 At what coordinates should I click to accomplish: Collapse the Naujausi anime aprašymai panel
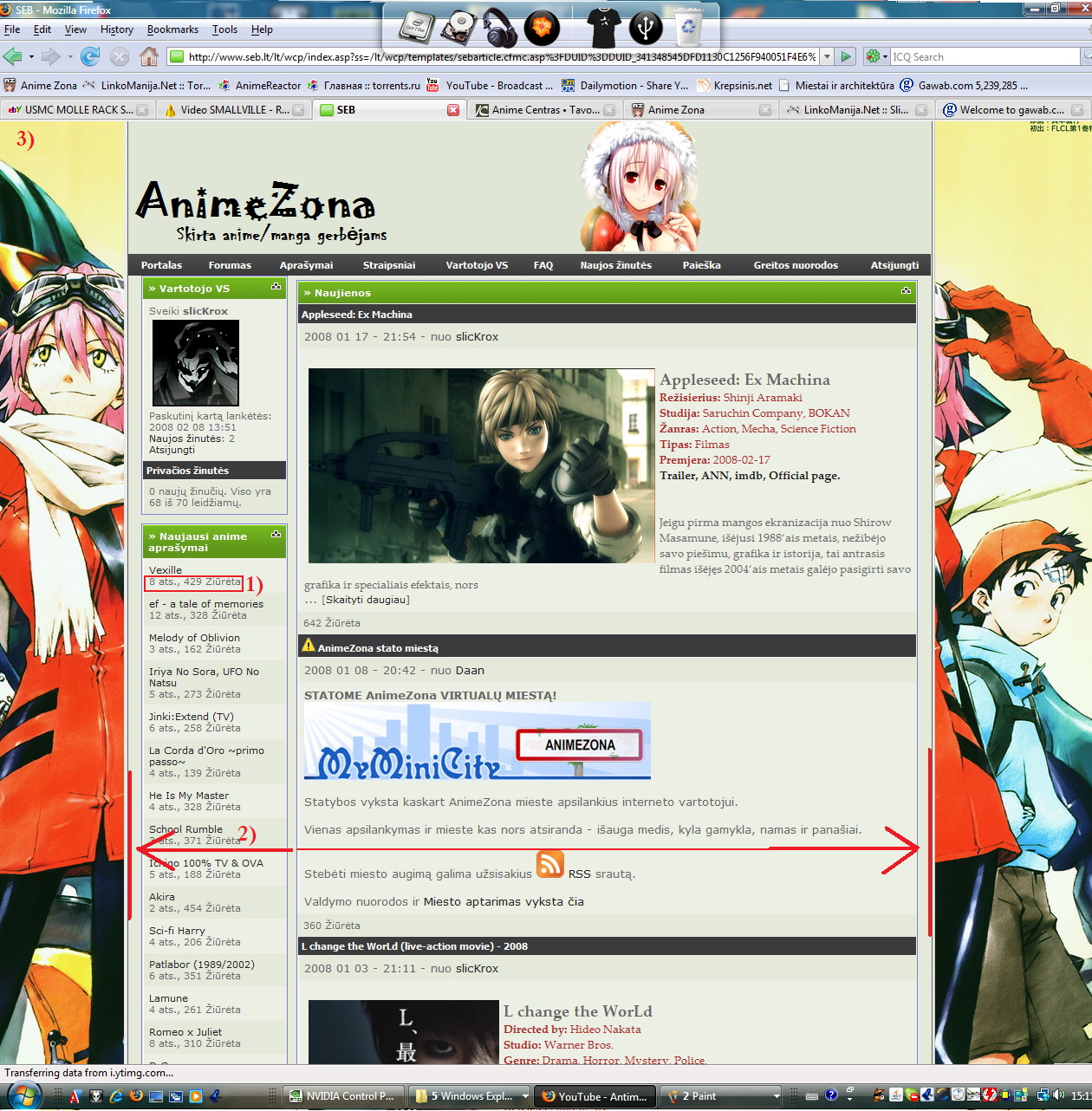pyautogui.click(x=276, y=535)
